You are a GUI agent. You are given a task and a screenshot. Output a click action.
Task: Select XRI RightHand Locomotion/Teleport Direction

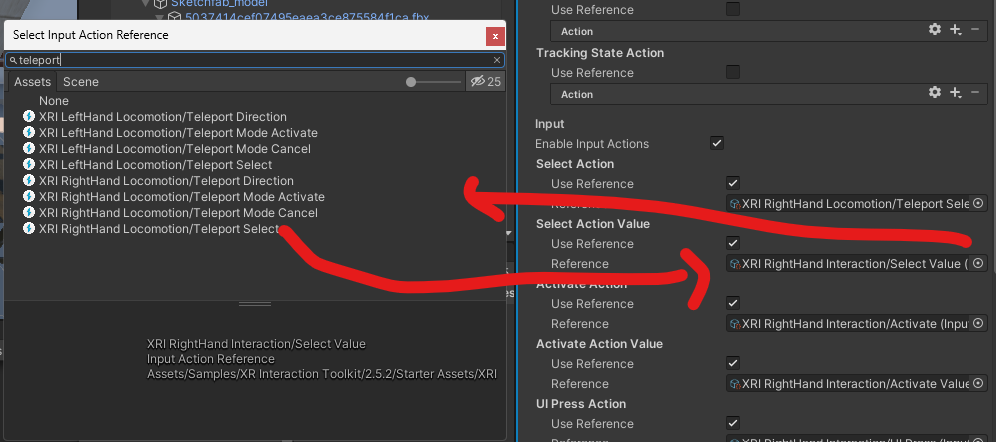[166, 180]
